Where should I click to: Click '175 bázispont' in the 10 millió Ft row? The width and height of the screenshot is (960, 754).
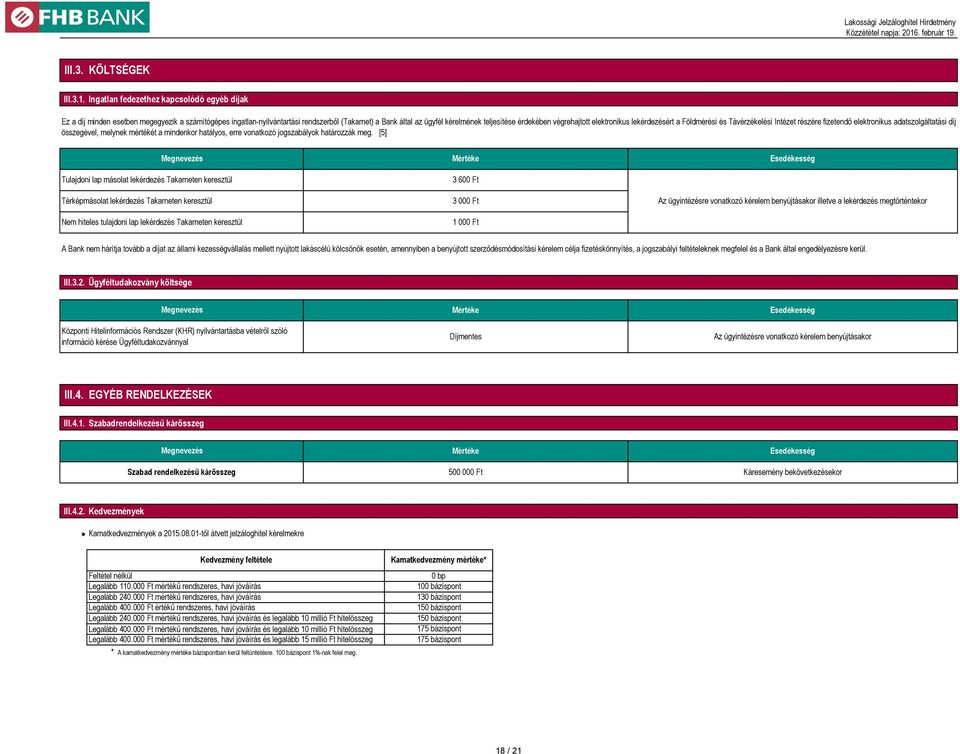(439, 629)
